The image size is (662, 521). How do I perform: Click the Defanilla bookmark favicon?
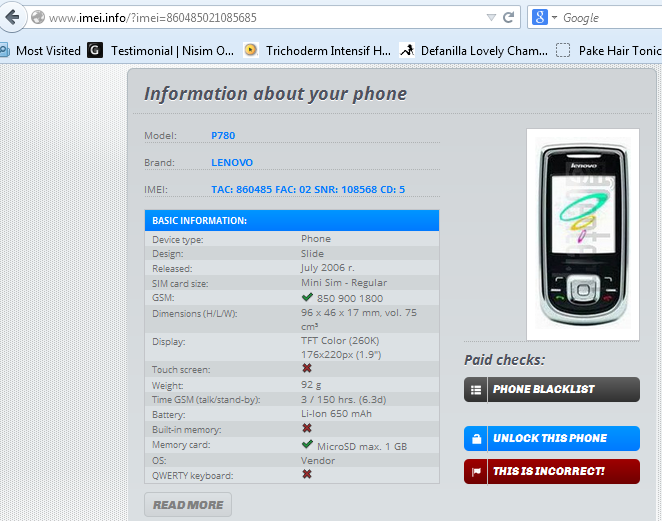click(x=407, y=50)
